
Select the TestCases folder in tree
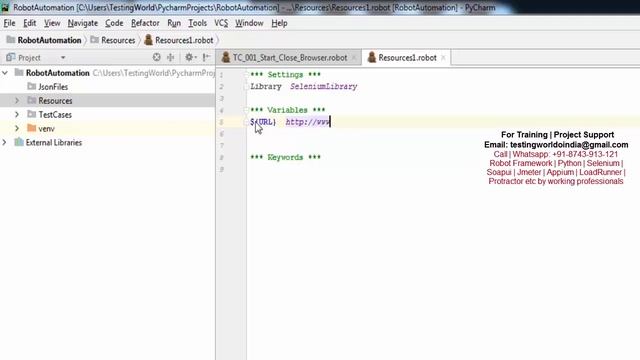pyautogui.click(x=55, y=115)
